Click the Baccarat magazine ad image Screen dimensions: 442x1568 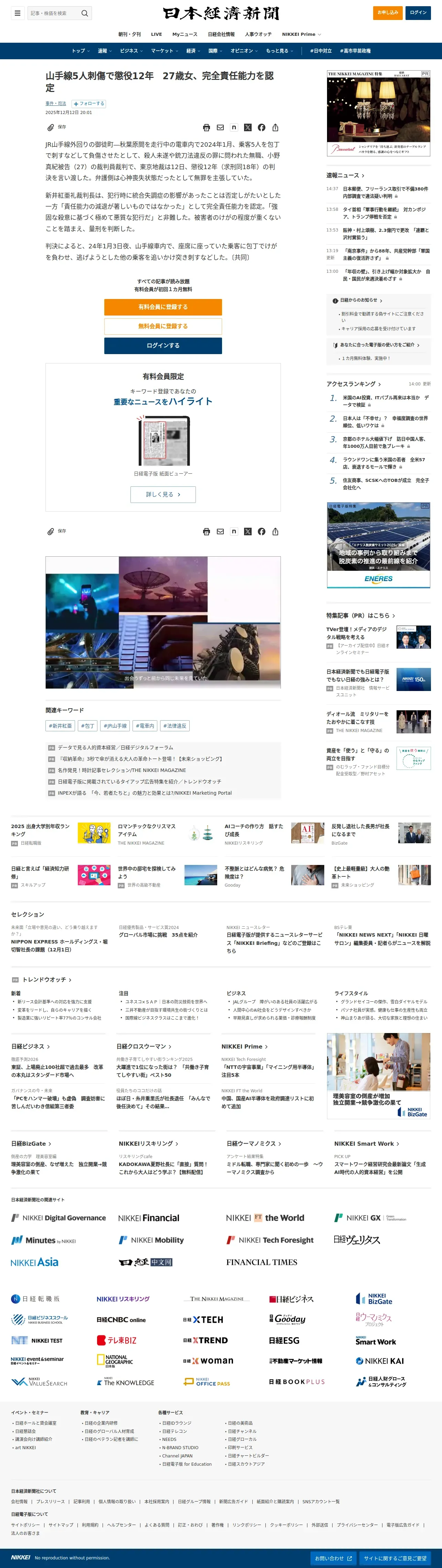coord(378,113)
